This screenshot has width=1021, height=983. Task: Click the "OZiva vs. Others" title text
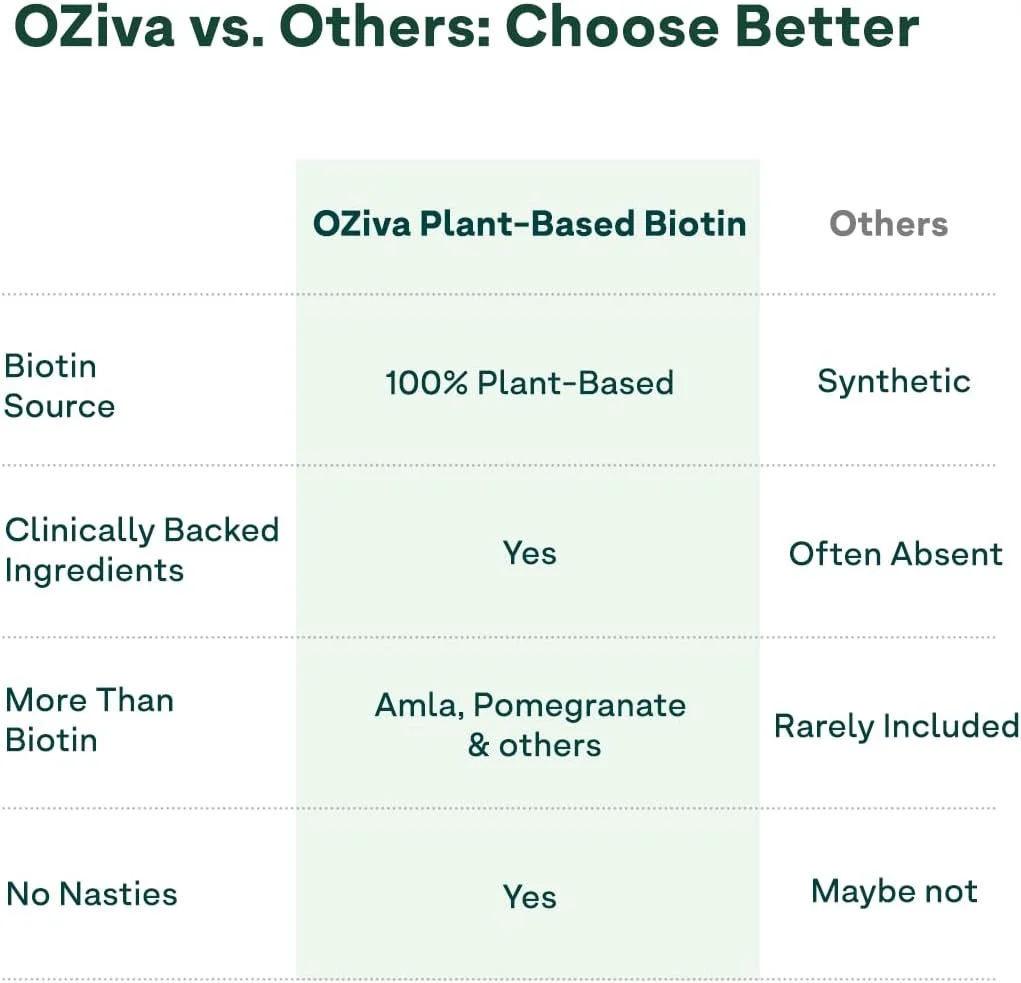[250, 28]
